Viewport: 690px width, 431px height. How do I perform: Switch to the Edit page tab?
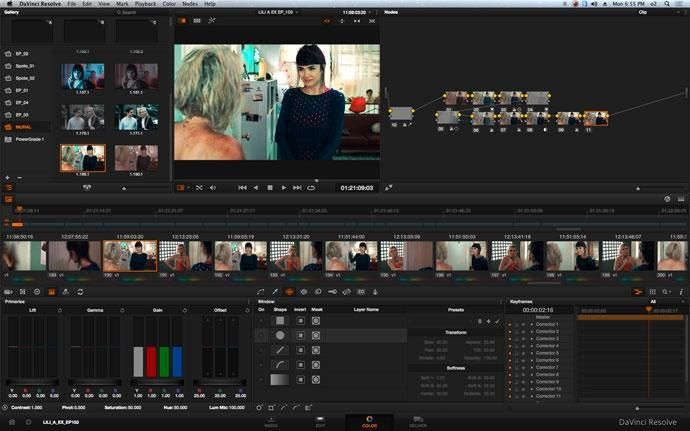(320, 422)
